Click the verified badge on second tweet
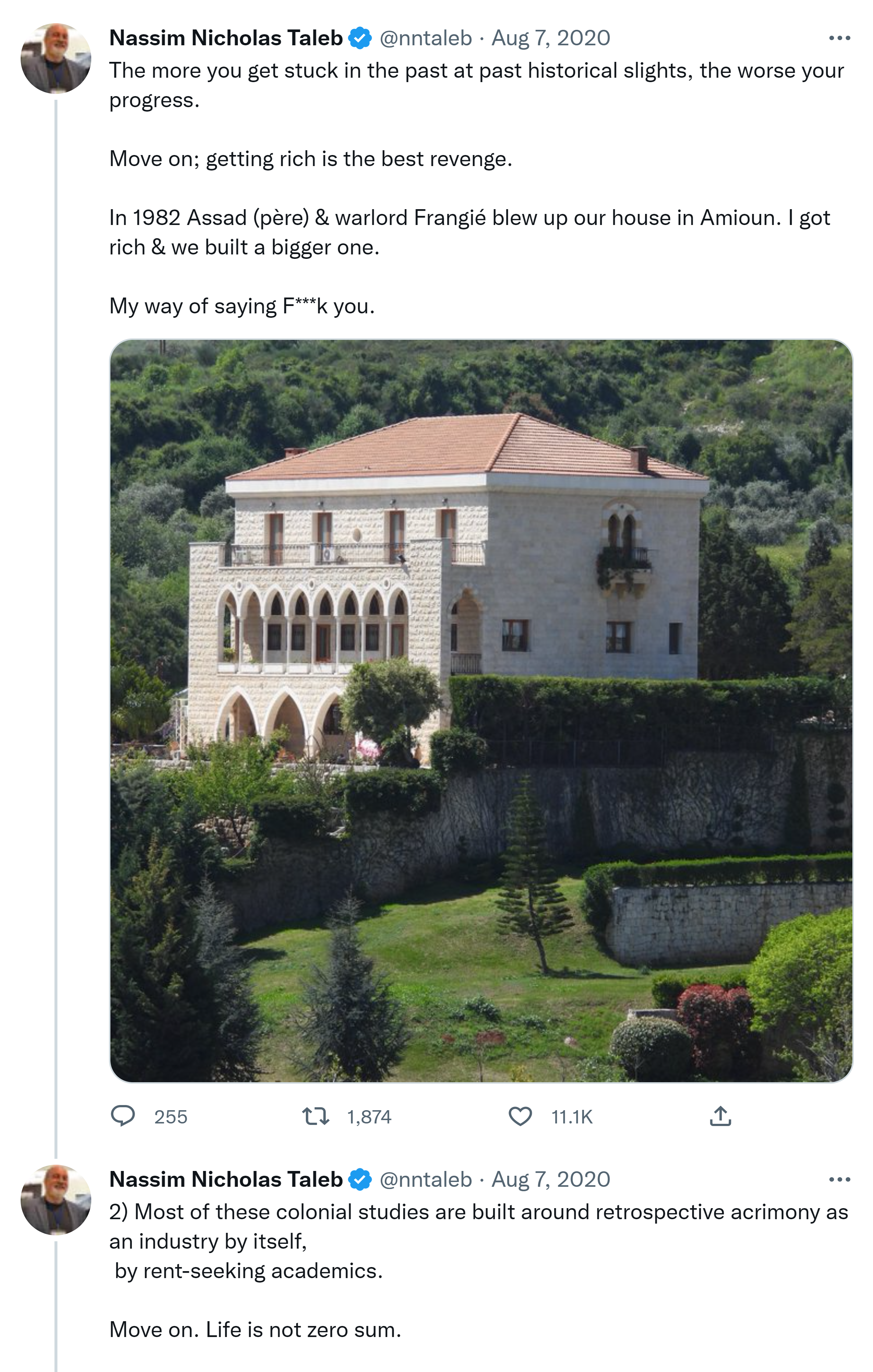This screenshot has width=873, height=1372. 360,1179
